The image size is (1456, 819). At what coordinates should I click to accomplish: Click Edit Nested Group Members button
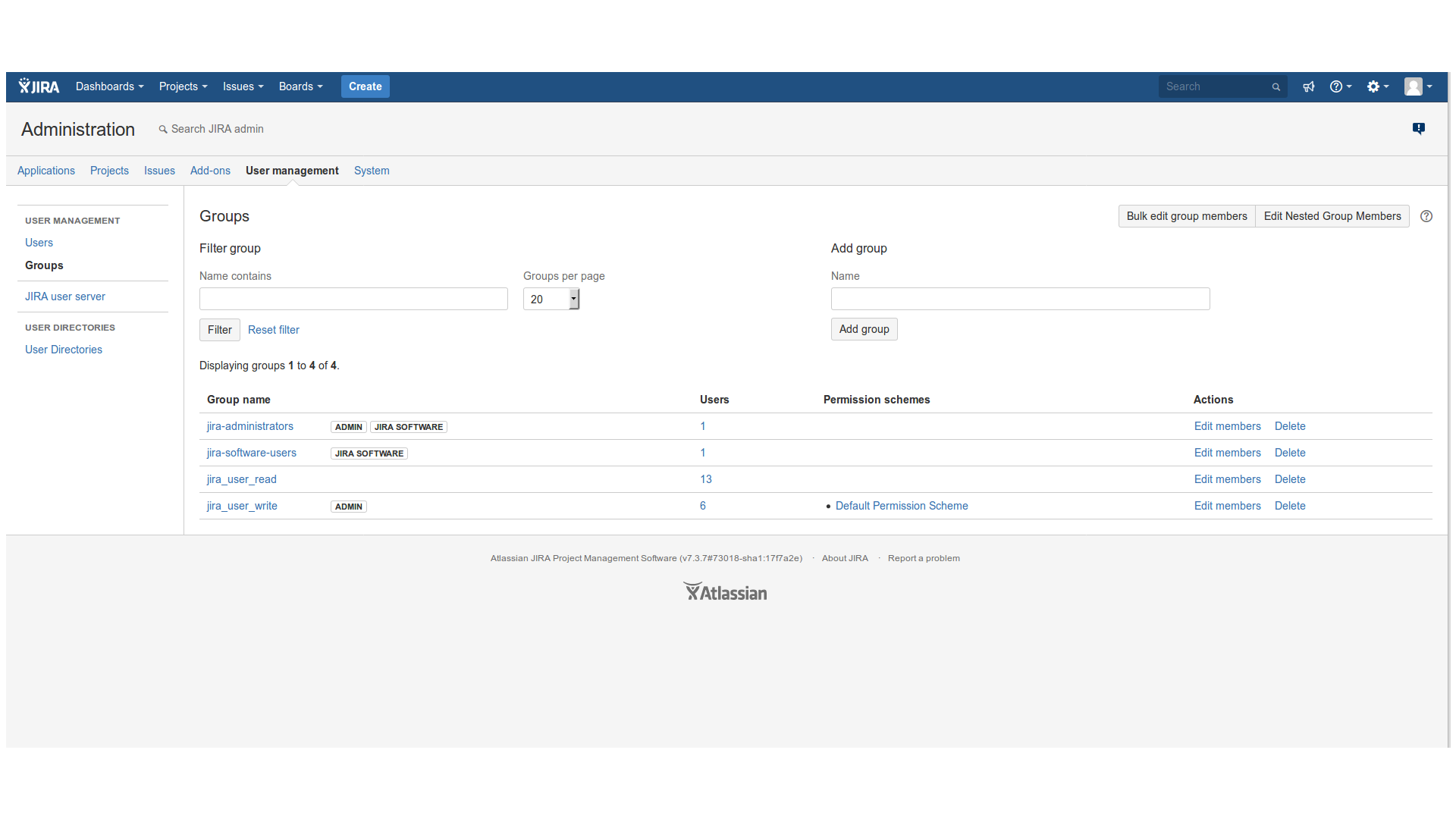tap(1332, 216)
